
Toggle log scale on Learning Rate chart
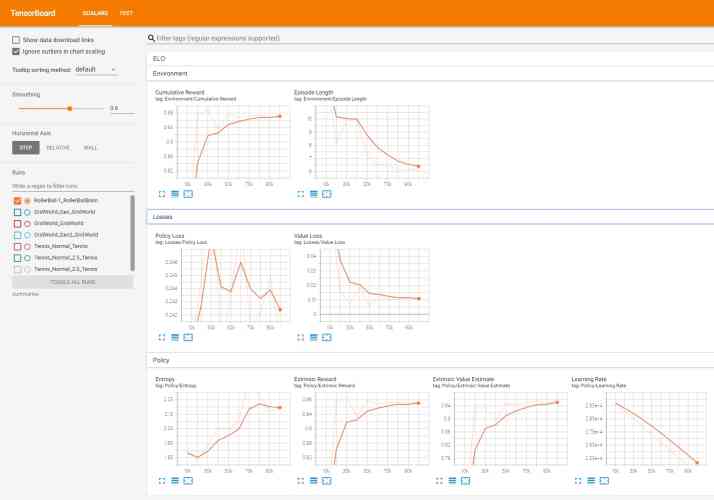[591, 481]
